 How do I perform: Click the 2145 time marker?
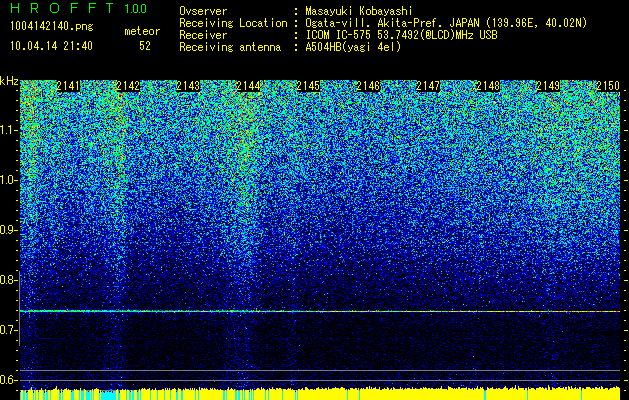coord(308,86)
